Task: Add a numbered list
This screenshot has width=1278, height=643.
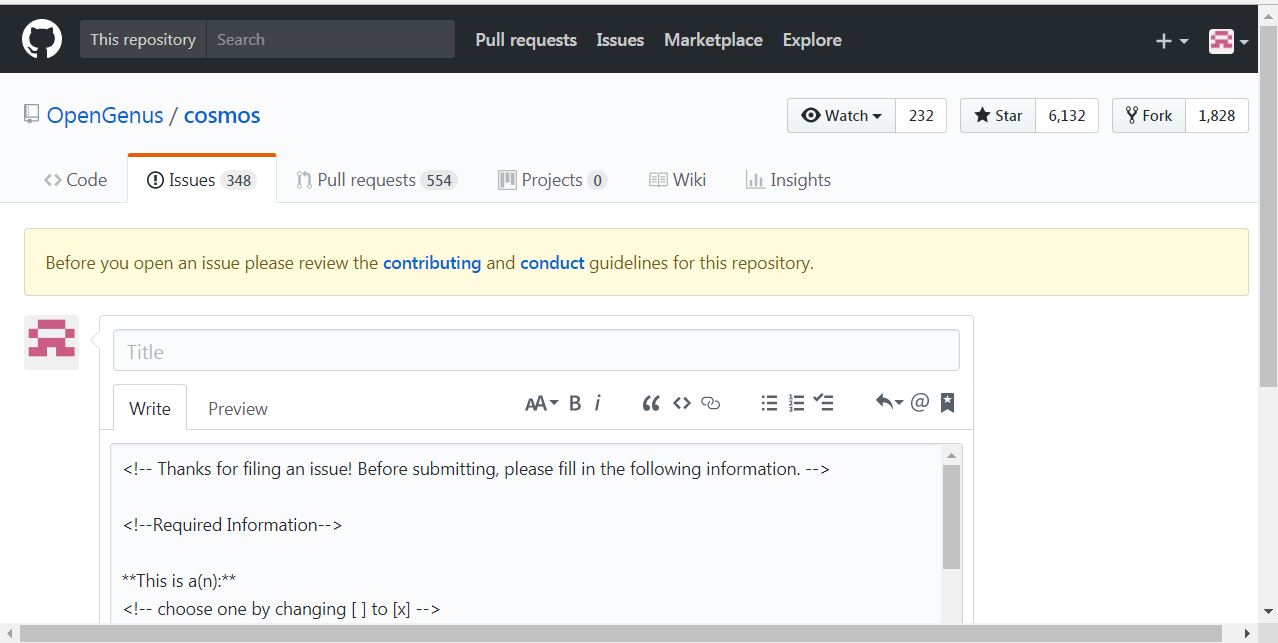Action: (796, 403)
